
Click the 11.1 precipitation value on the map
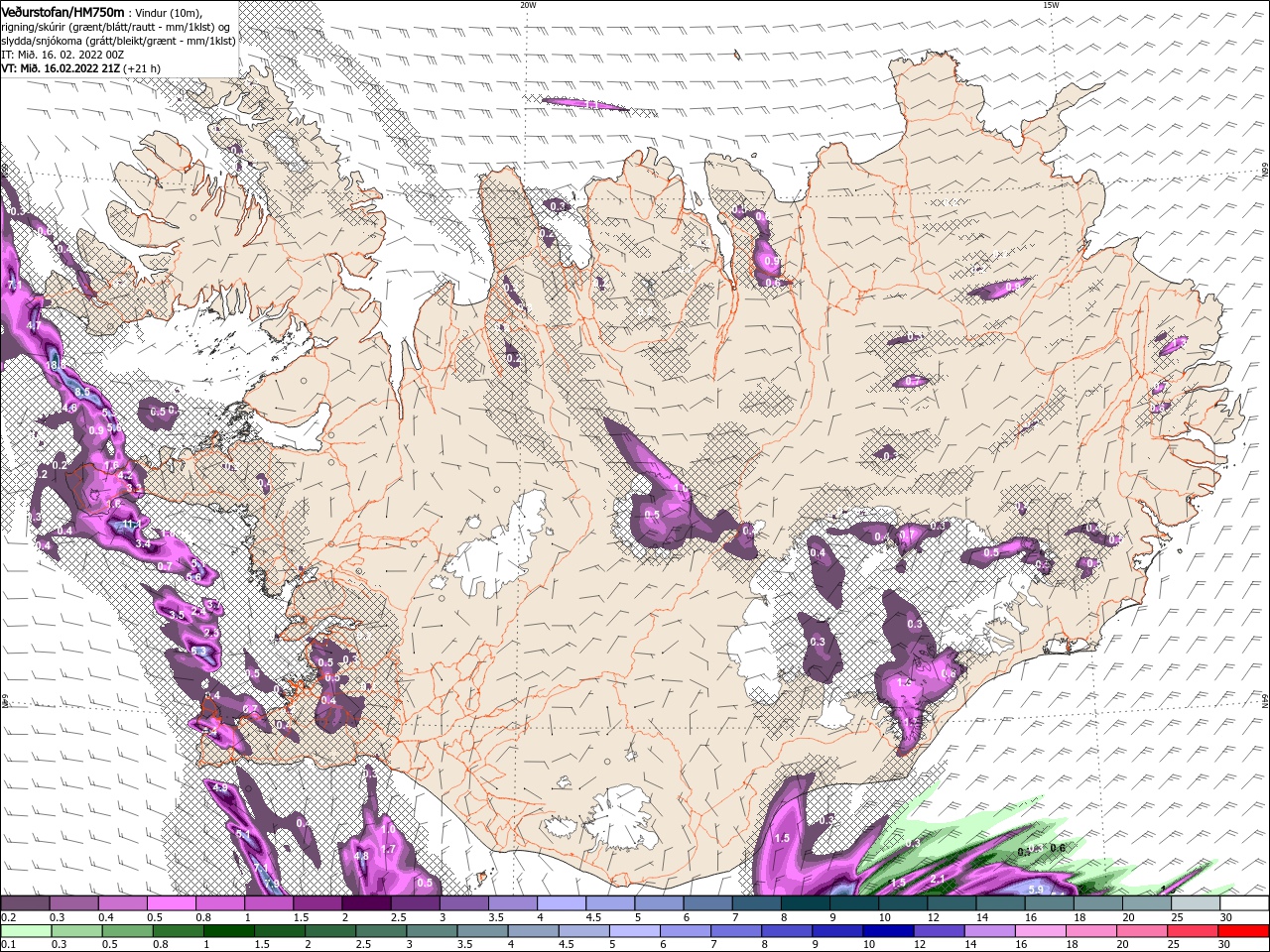pyautogui.click(x=132, y=524)
